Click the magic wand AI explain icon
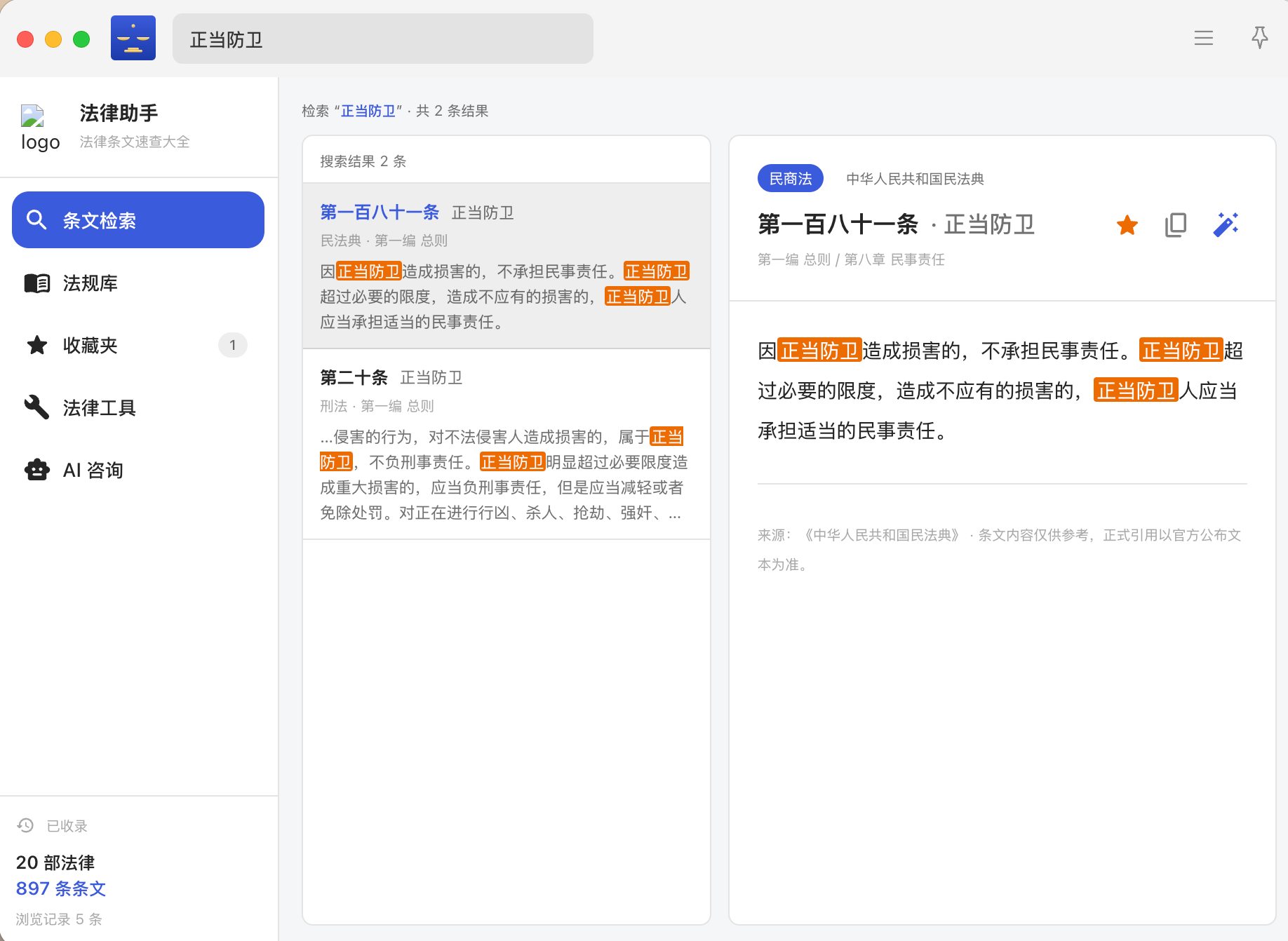This screenshot has width=1288, height=941. tap(1226, 225)
